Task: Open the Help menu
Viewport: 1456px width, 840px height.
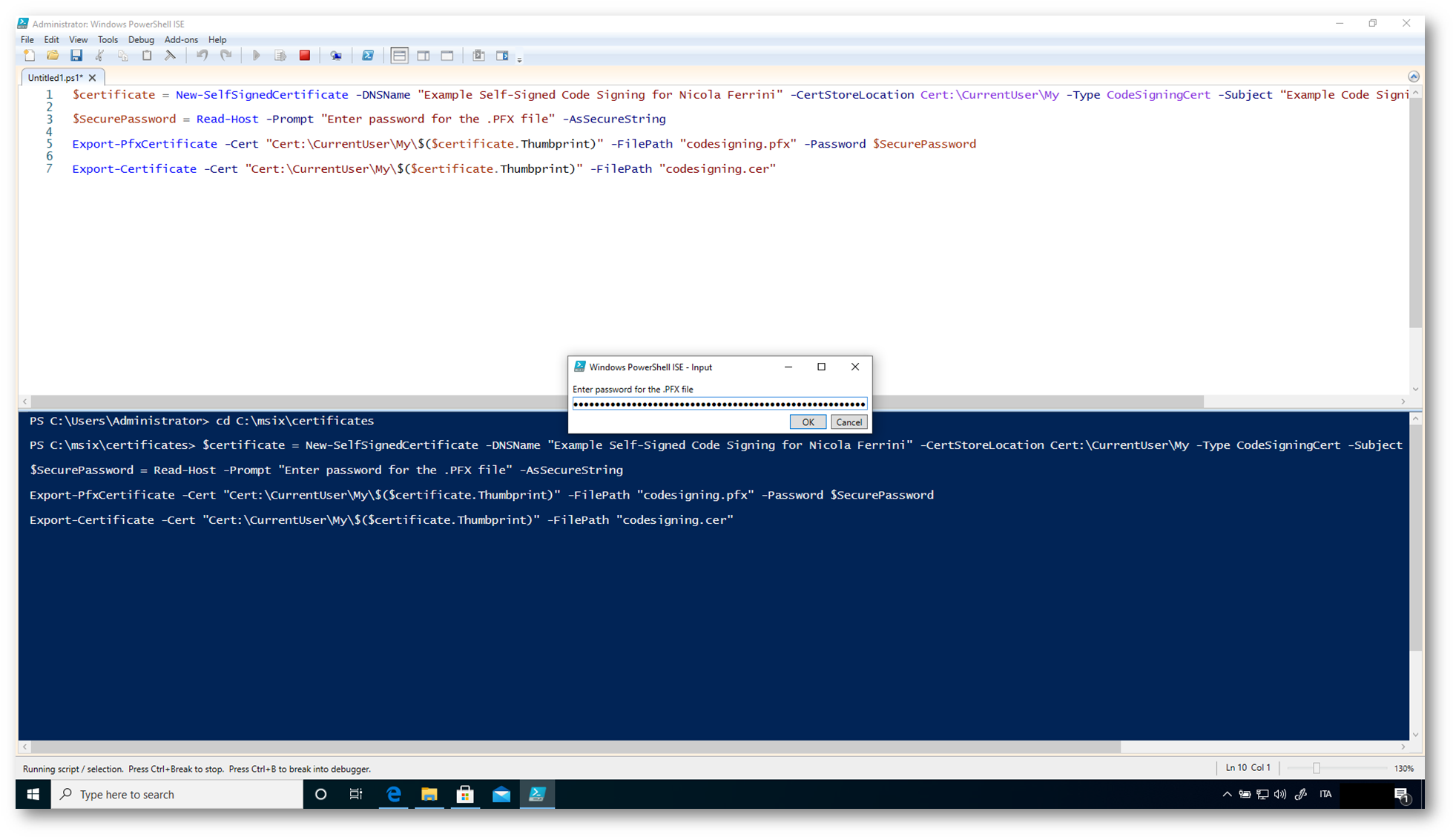Action: click(x=217, y=39)
